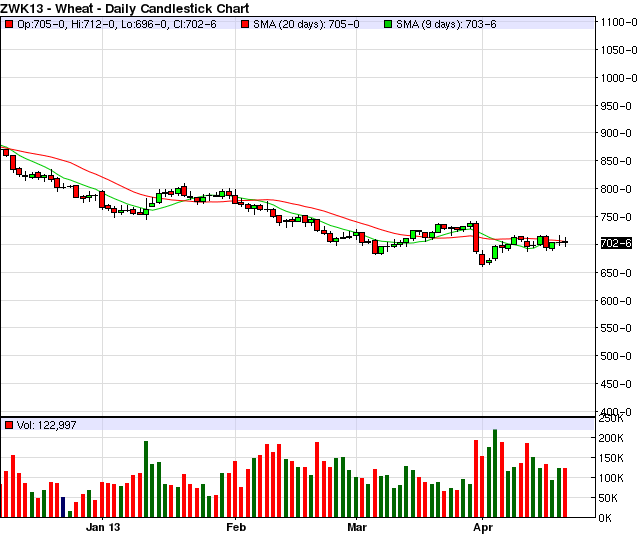Click the dark blue volume bar in December

pos(63,507)
